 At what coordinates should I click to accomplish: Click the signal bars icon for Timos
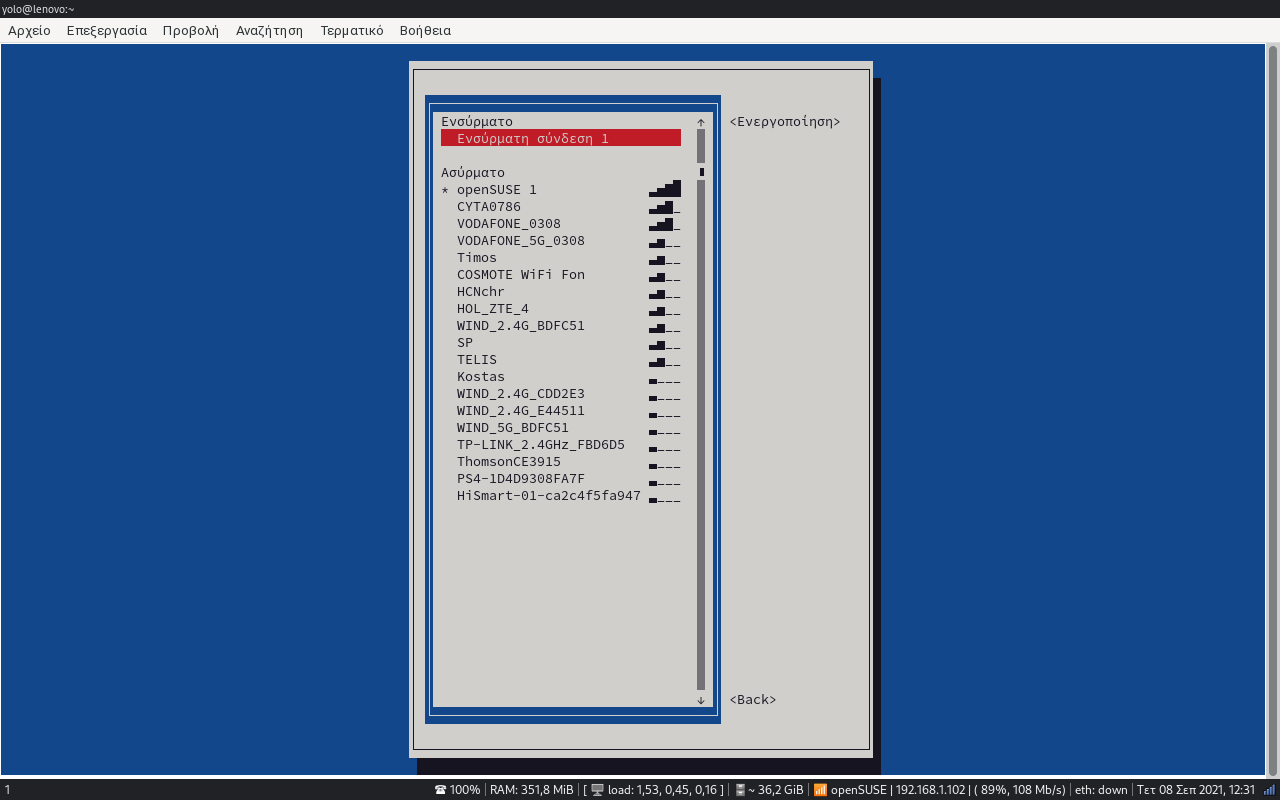pos(665,260)
